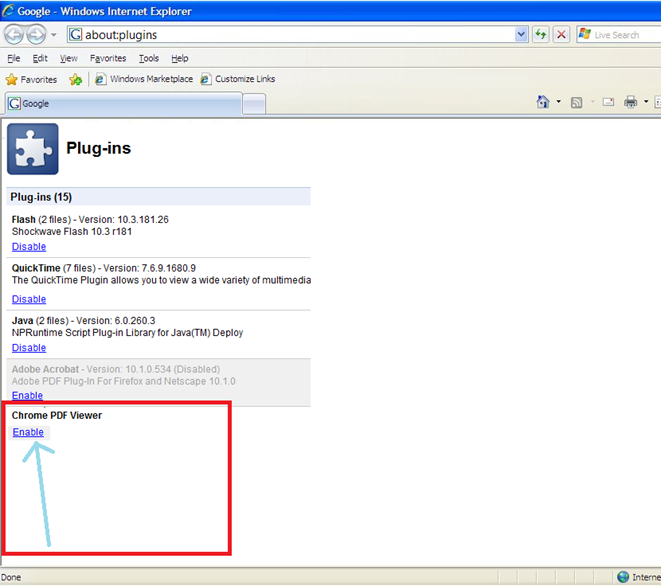Open the Edit menu
The image size is (661, 586).
point(40,58)
